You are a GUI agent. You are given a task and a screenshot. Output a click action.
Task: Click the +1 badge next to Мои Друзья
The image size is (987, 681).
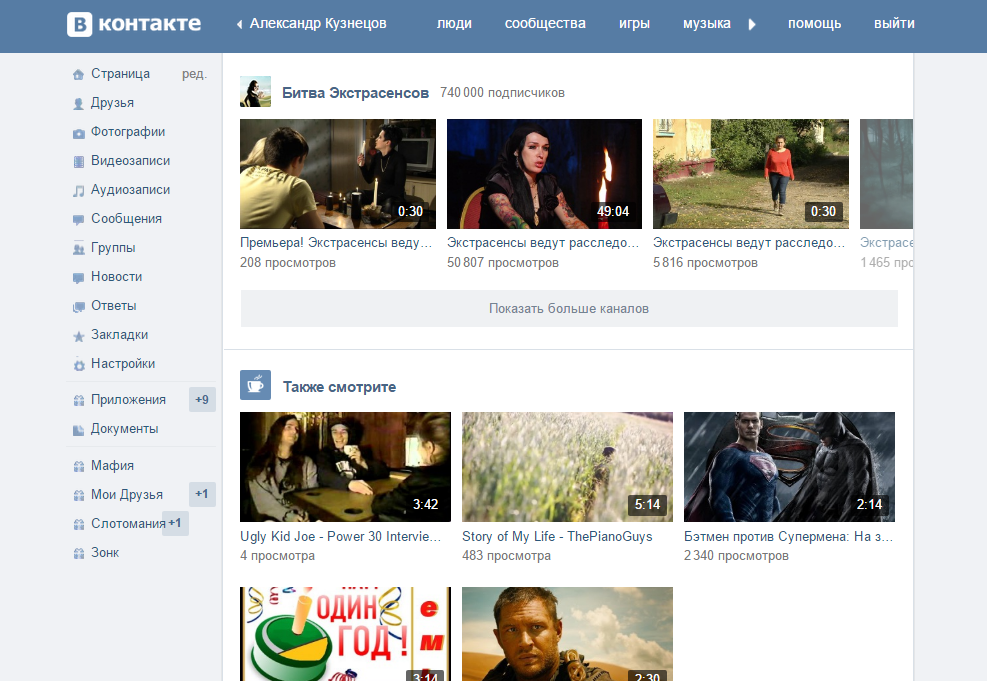(202, 494)
